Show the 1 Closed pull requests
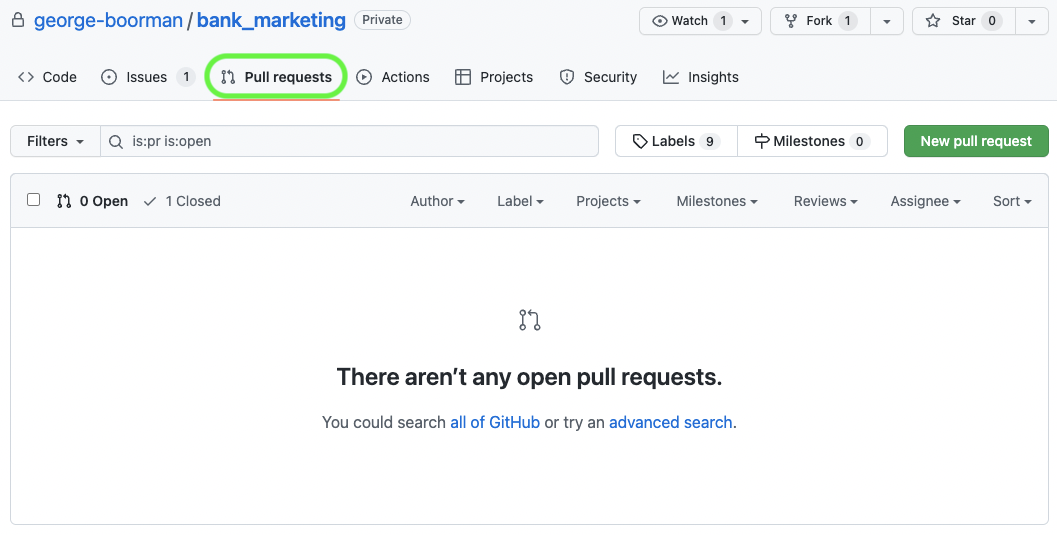Screen dimensions: 1057x535 point(182,201)
